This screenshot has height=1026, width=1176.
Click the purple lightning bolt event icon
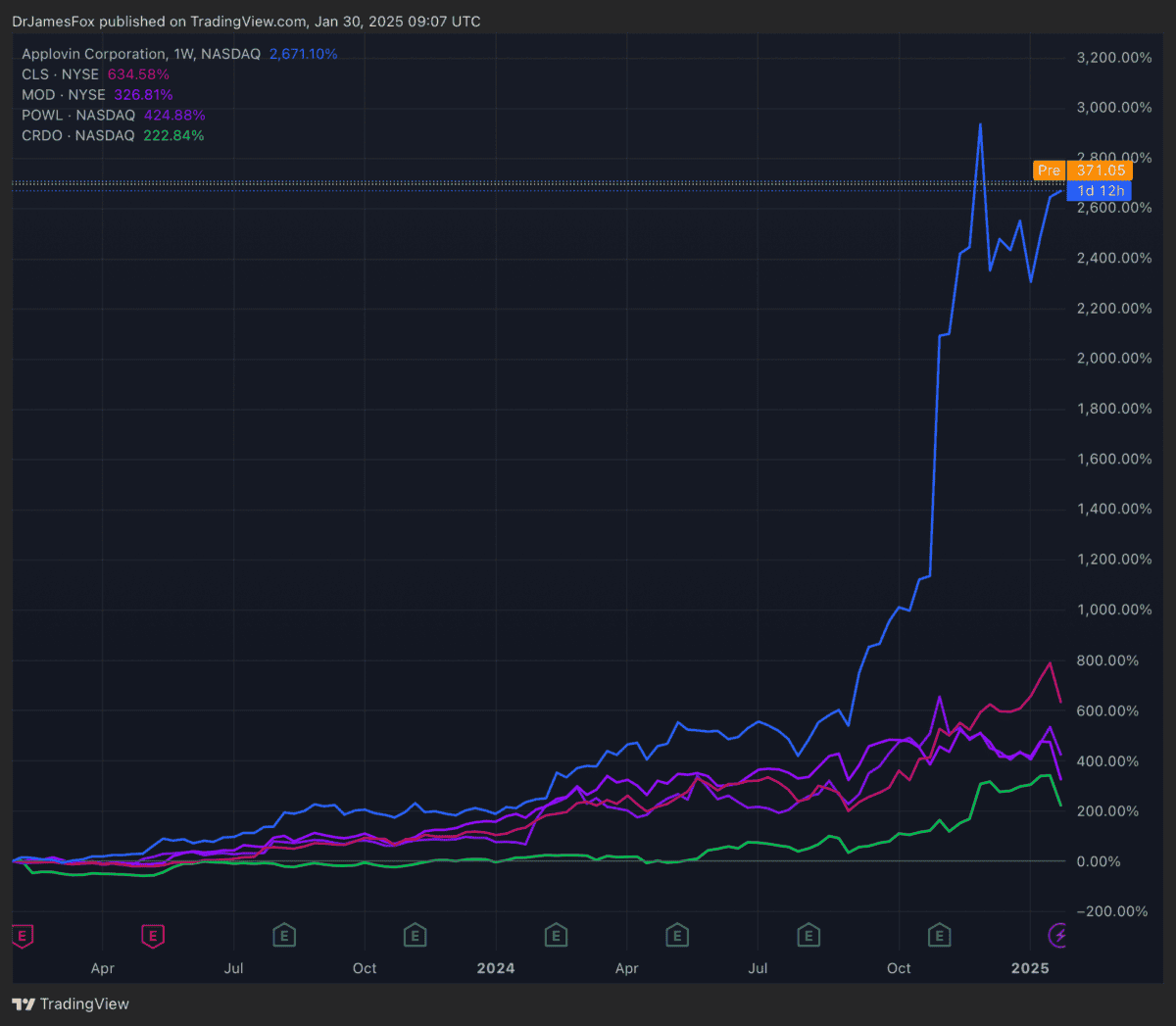click(1058, 936)
